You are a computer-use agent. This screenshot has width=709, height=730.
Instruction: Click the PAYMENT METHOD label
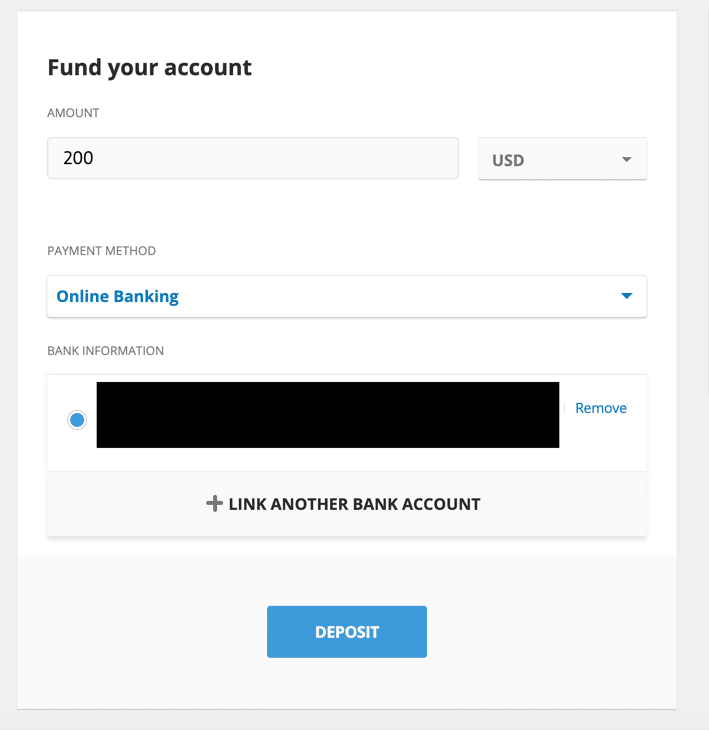[102, 251]
